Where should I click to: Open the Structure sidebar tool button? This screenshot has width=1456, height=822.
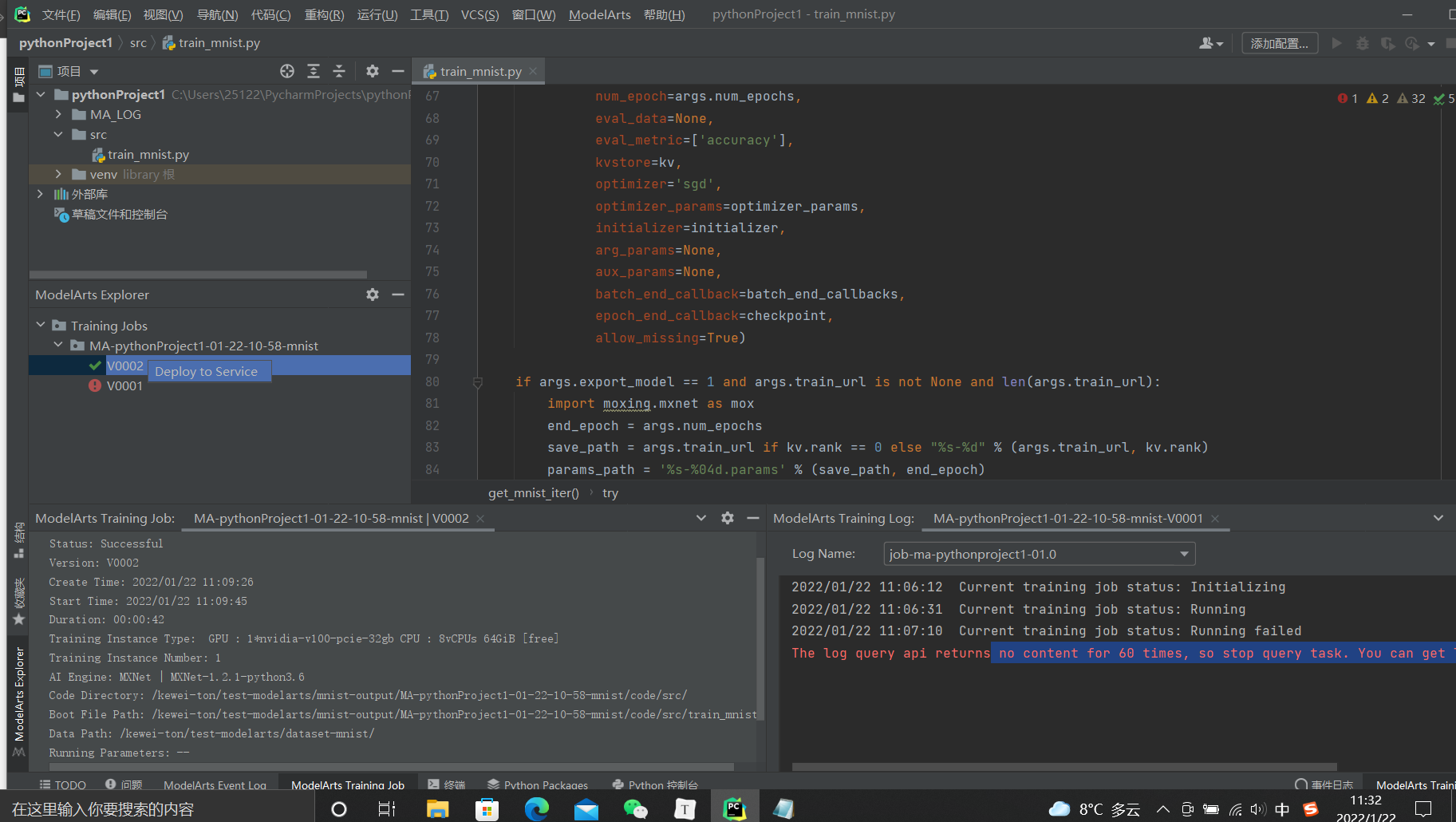[19, 540]
